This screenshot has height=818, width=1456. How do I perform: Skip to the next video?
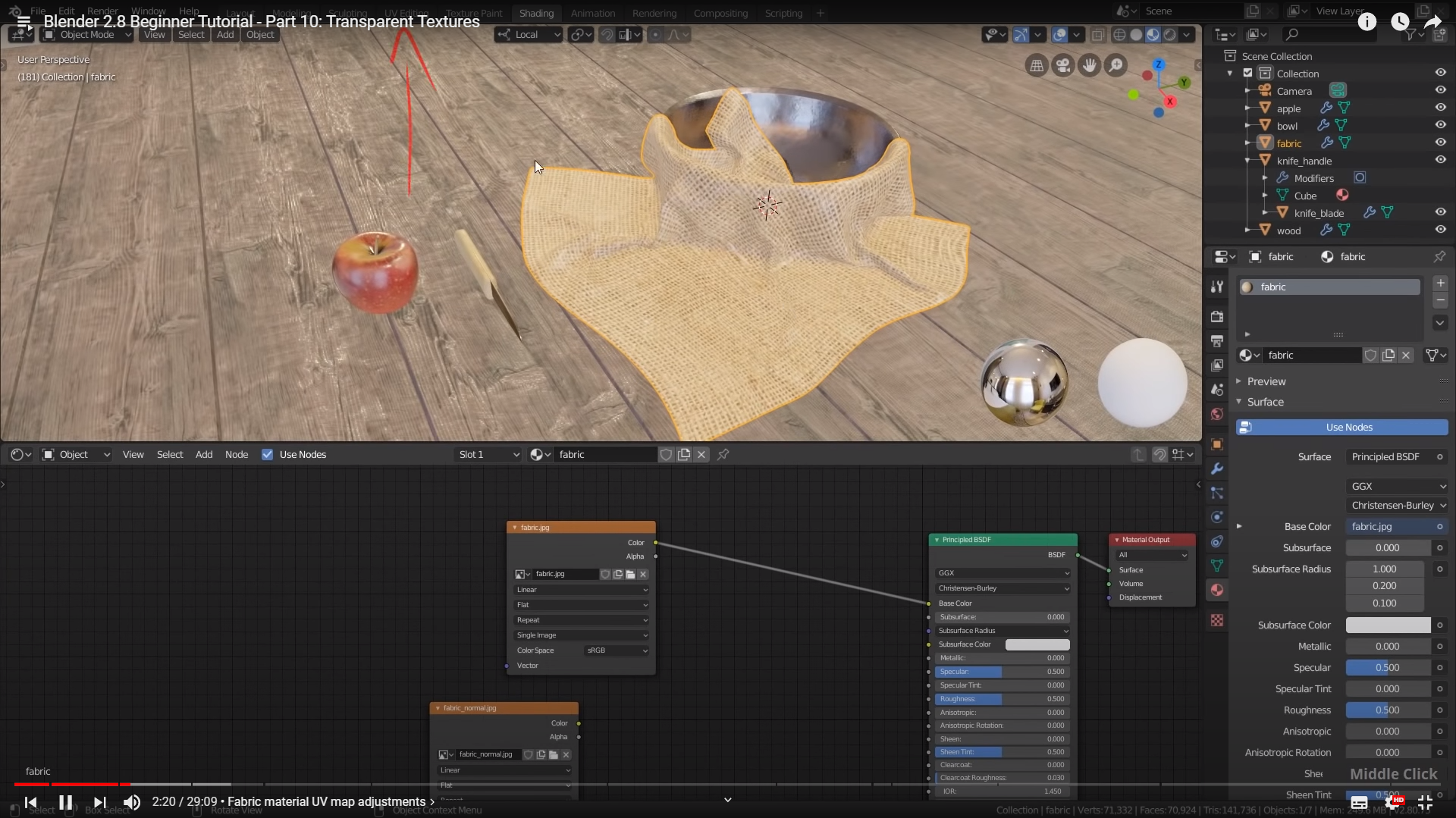click(x=99, y=802)
